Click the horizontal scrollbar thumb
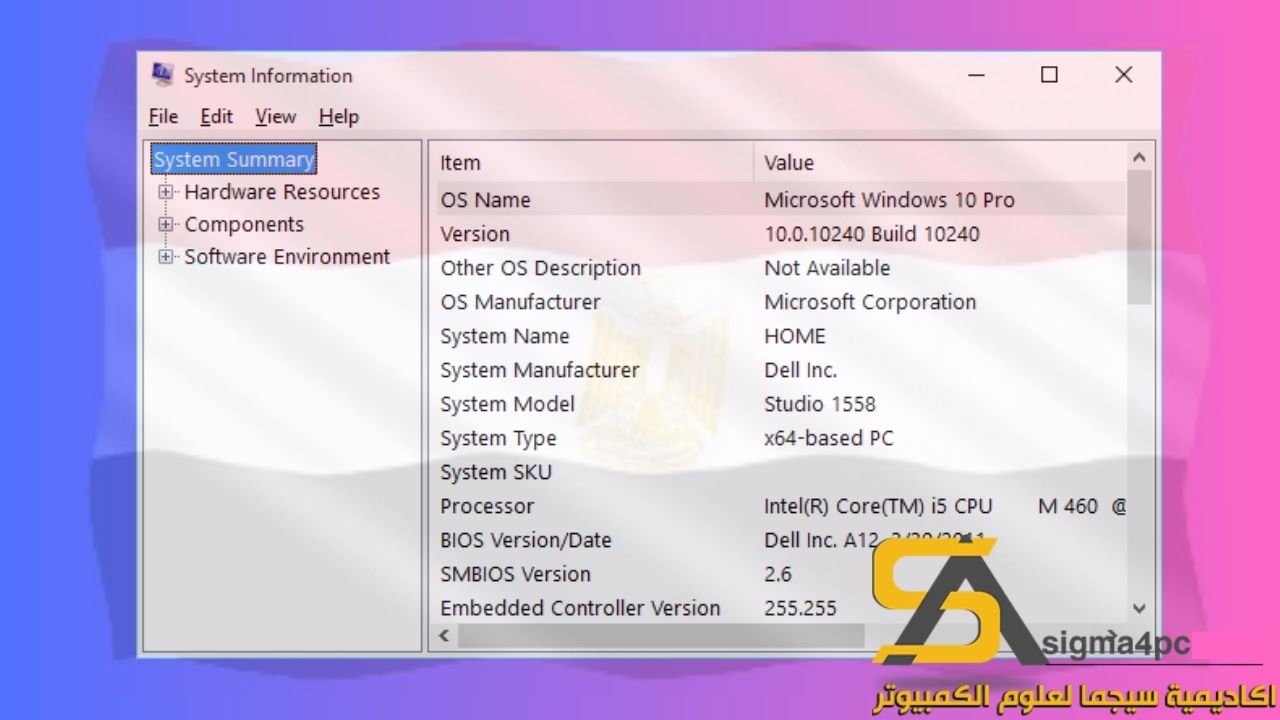Screen dimensions: 1280x720 [661, 635]
